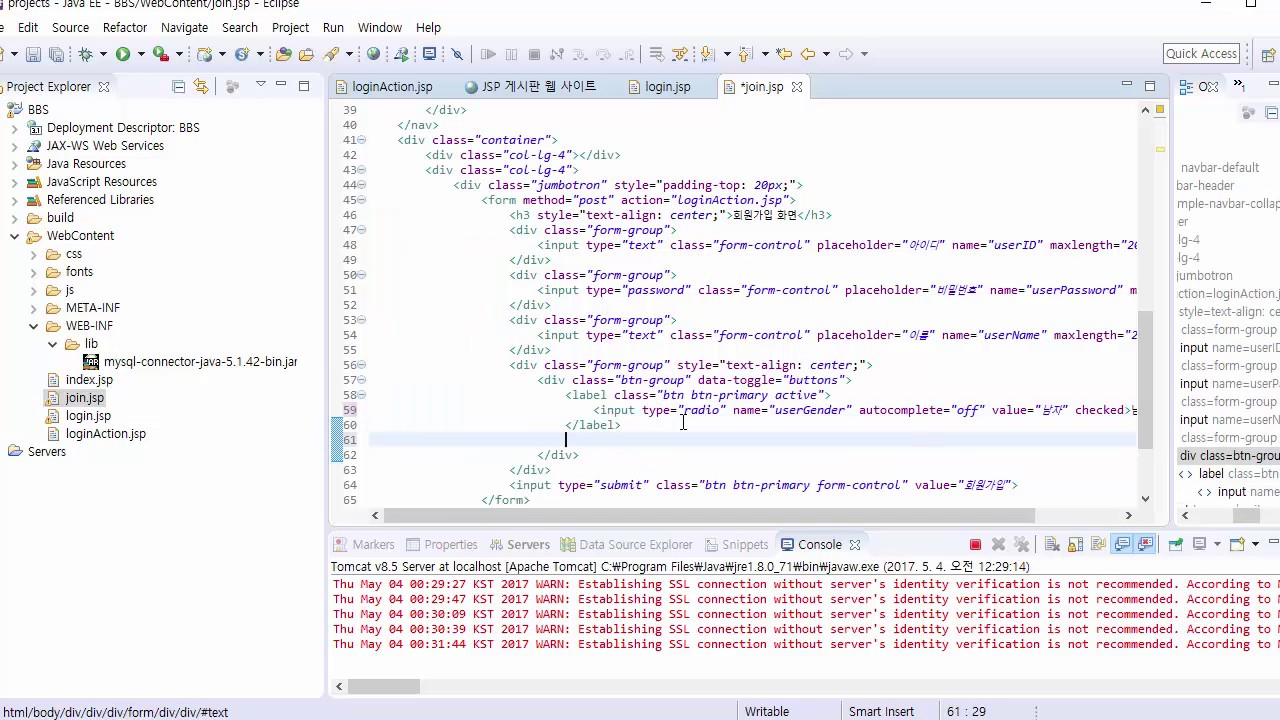Open the Servers view tab
The image size is (1280, 720).
(x=520, y=545)
